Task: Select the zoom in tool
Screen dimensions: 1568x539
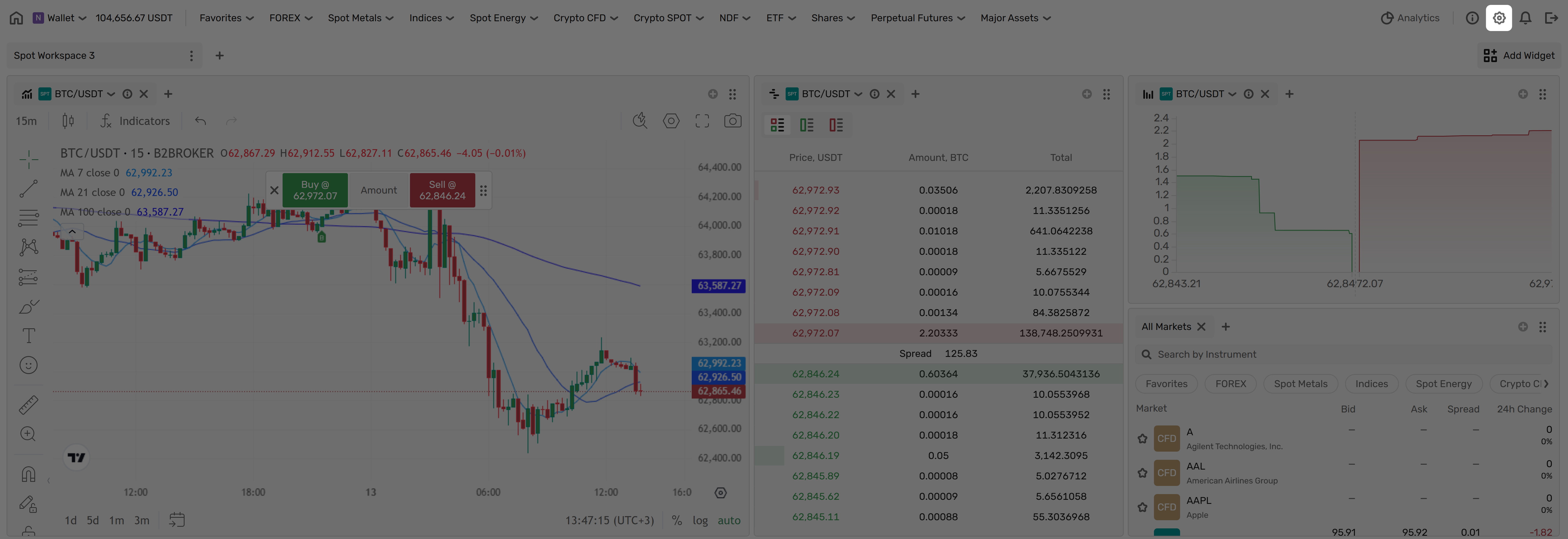Action: (29, 434)
